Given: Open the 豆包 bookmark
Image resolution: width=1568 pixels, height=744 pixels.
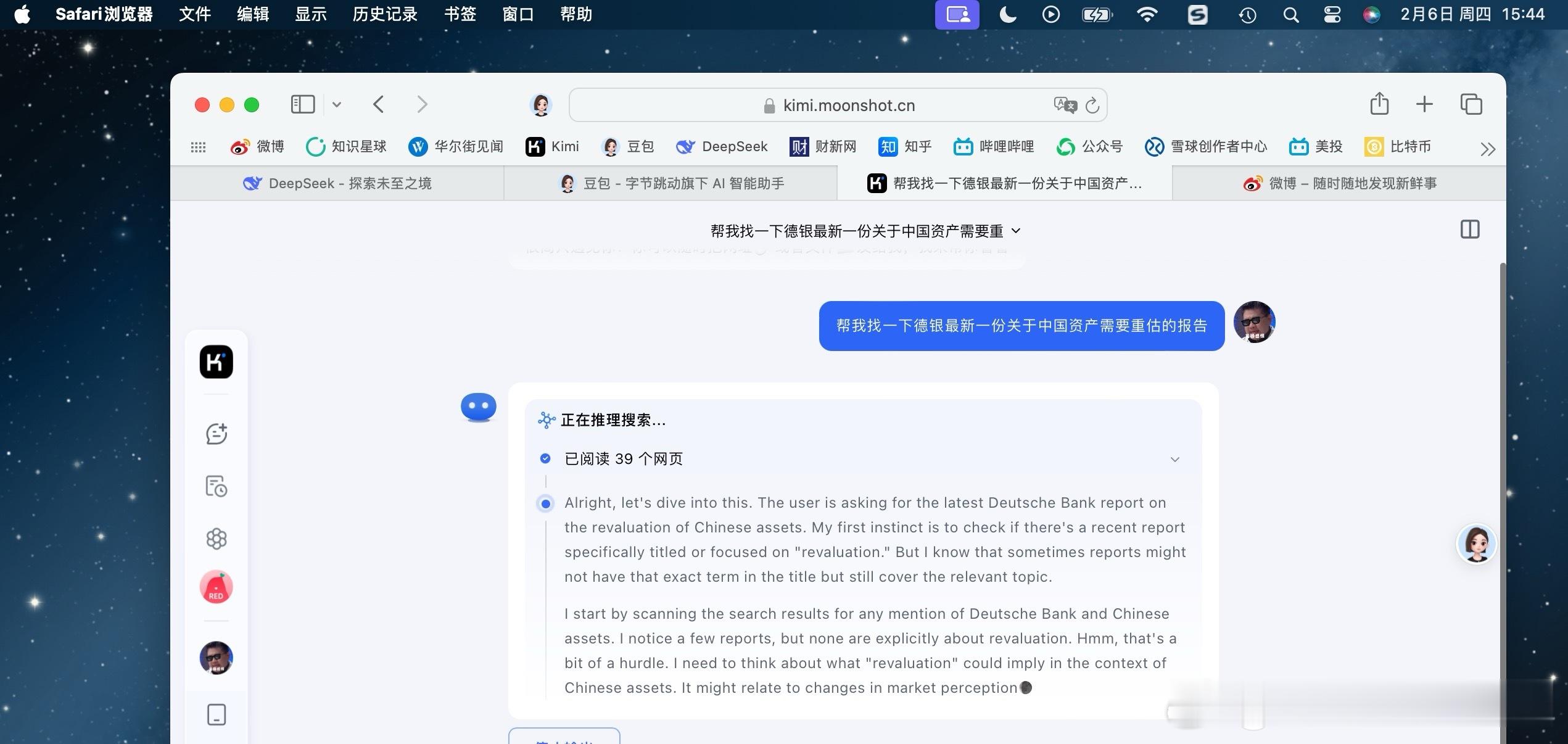Looking at the screenshot, I should (x=627, y=147).
